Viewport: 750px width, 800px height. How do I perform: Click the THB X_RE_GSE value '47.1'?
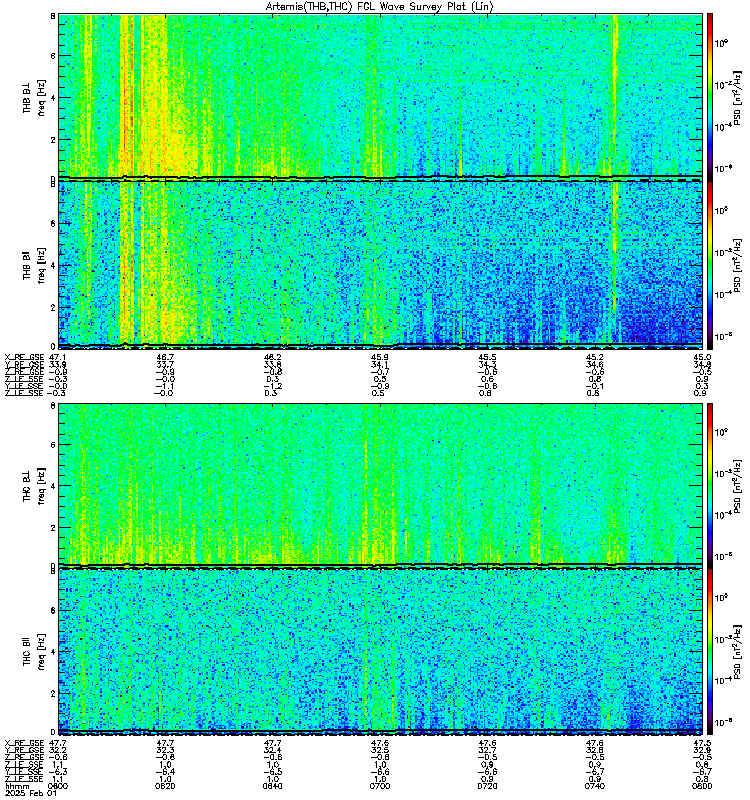pyautogui.click(x=57, y=357)
